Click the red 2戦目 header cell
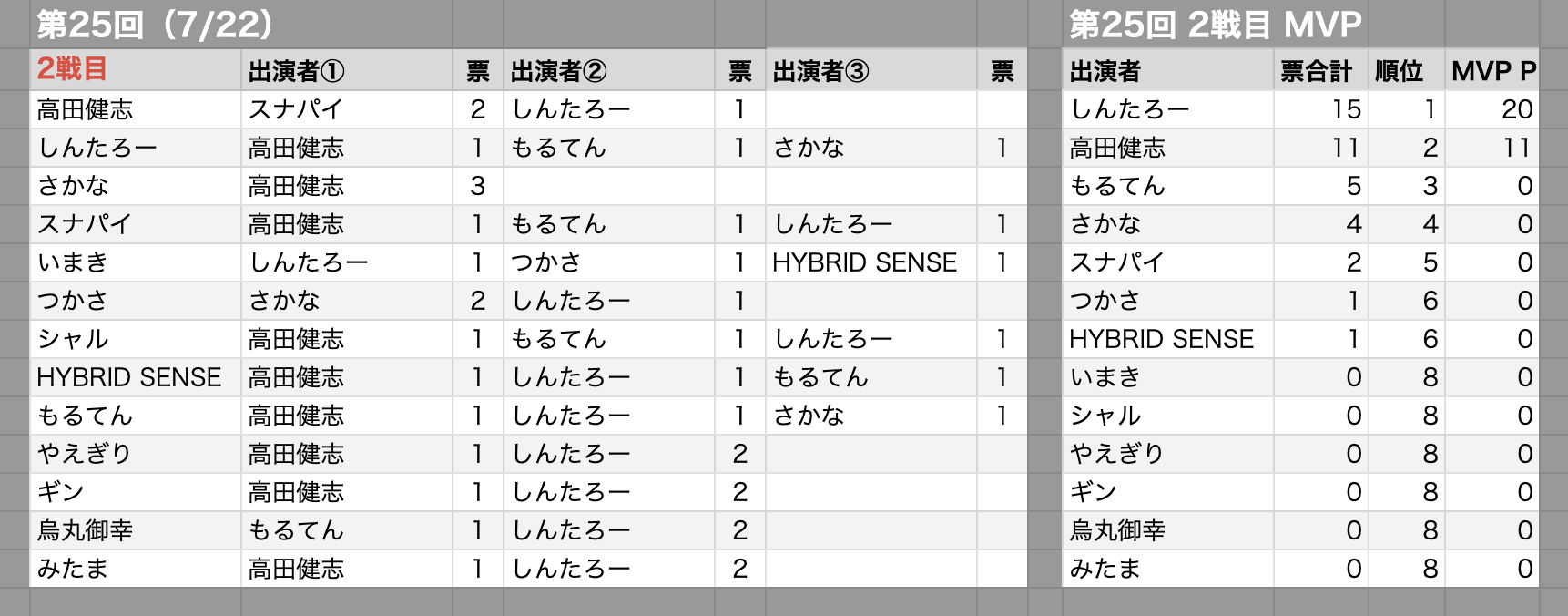The image size is (1568, 616). 136,70
